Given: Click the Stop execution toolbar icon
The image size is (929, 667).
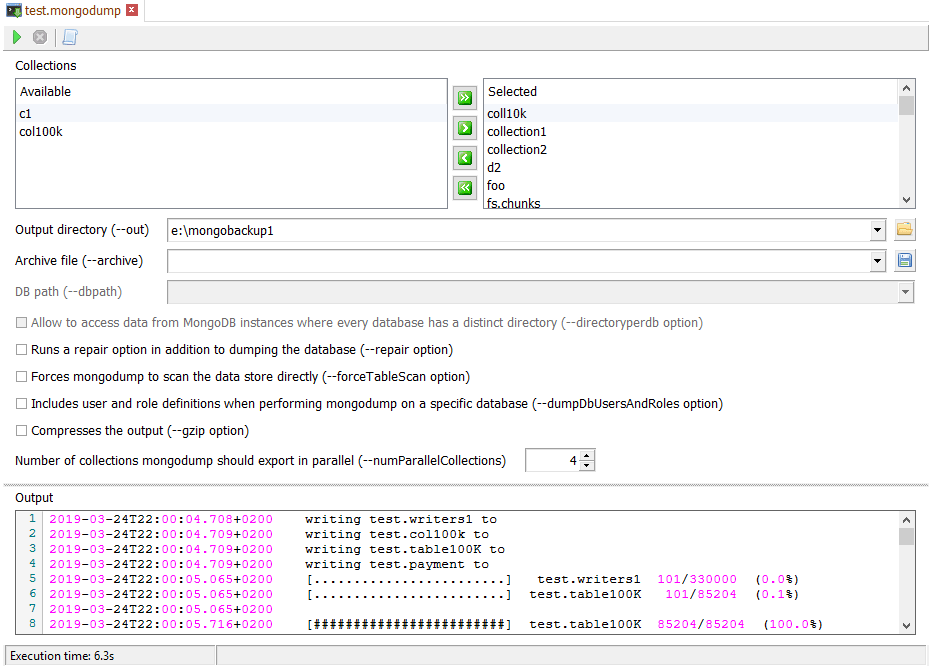Looking at the screenshot, I should click(40, 37).
